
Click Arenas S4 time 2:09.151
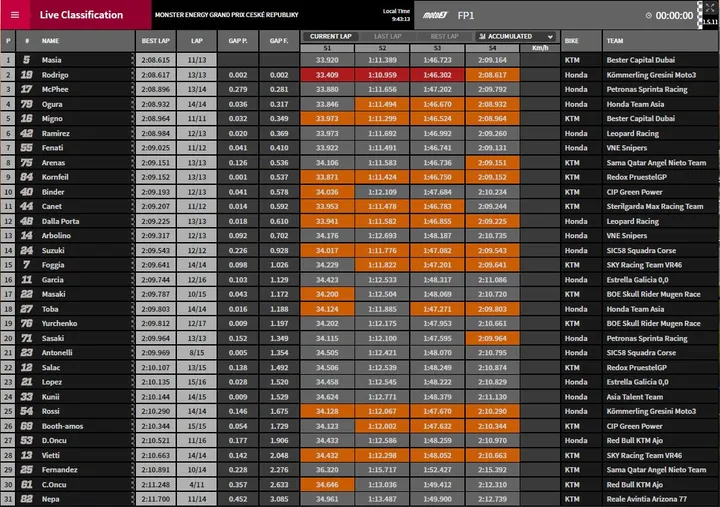(492, 163)
